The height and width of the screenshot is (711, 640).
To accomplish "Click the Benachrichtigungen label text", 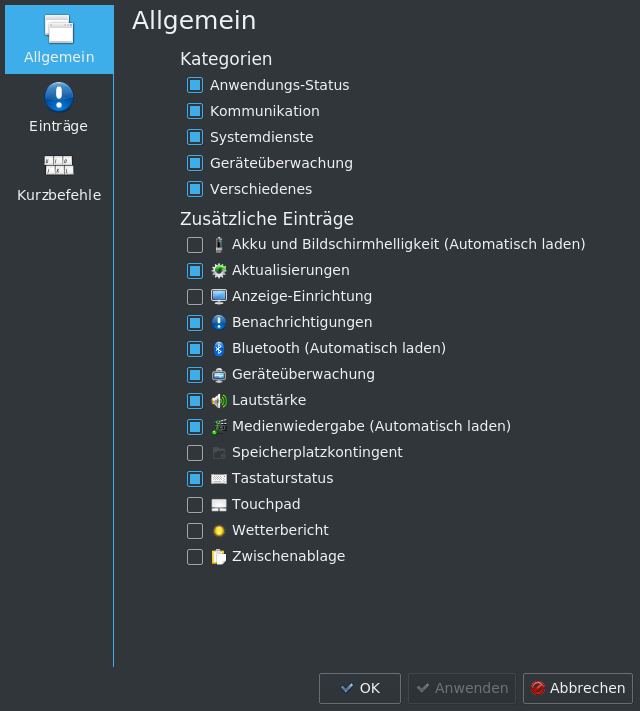I will pyautogui.click(x=302, y=323).
